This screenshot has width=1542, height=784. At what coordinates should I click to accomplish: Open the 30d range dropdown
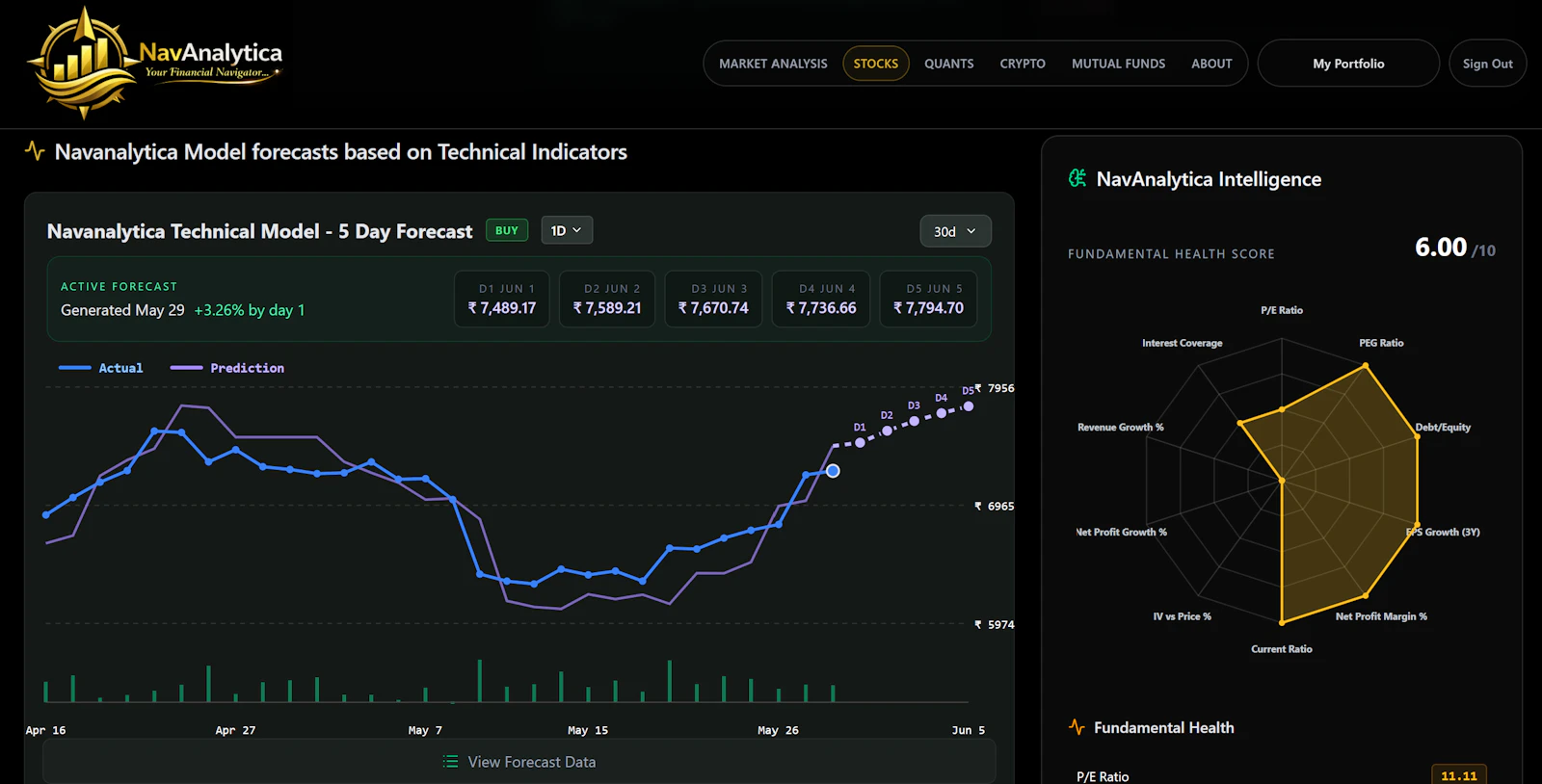[x=955, y=231]
